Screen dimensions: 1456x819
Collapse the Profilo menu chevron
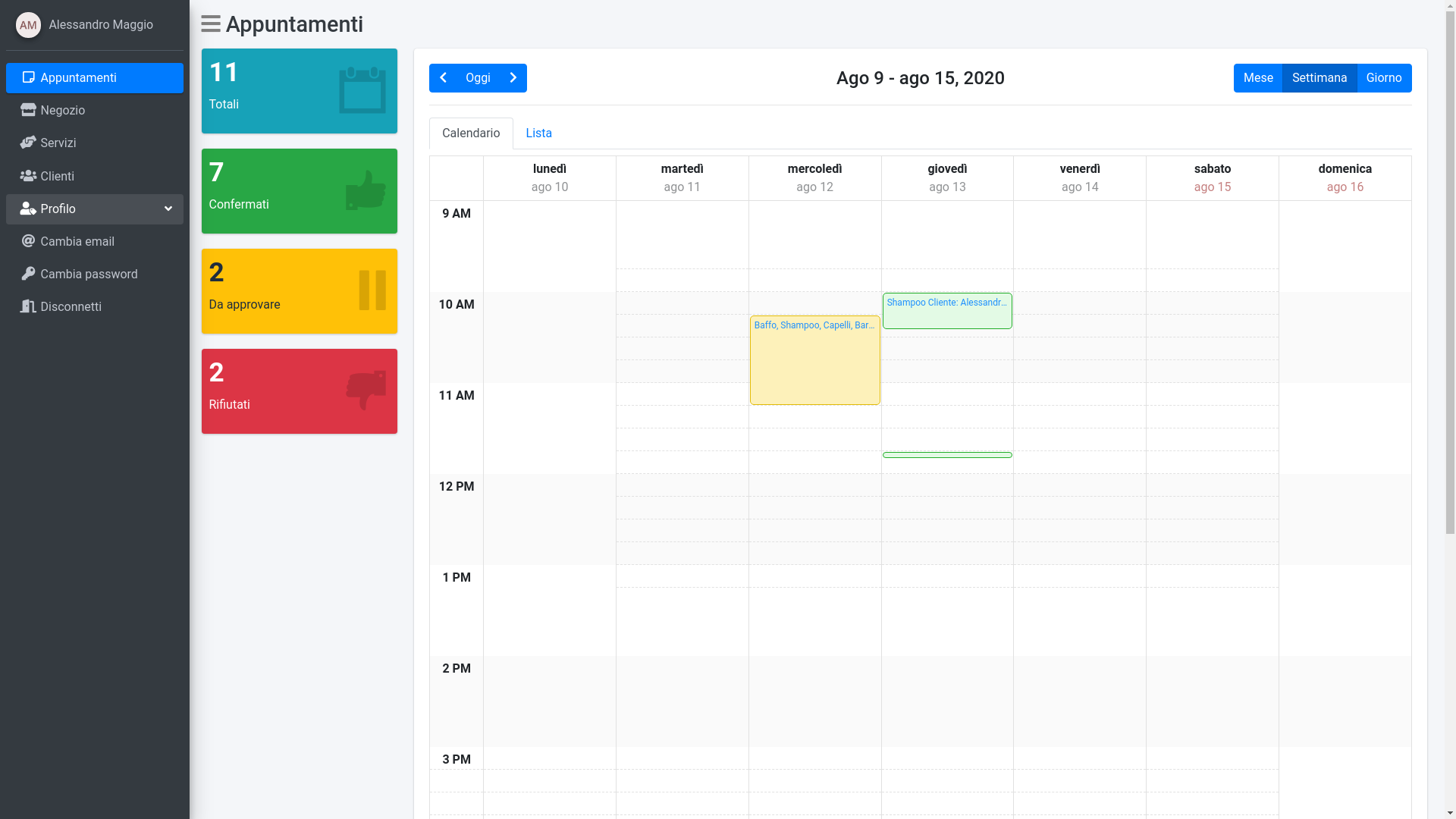click(168, 209)
